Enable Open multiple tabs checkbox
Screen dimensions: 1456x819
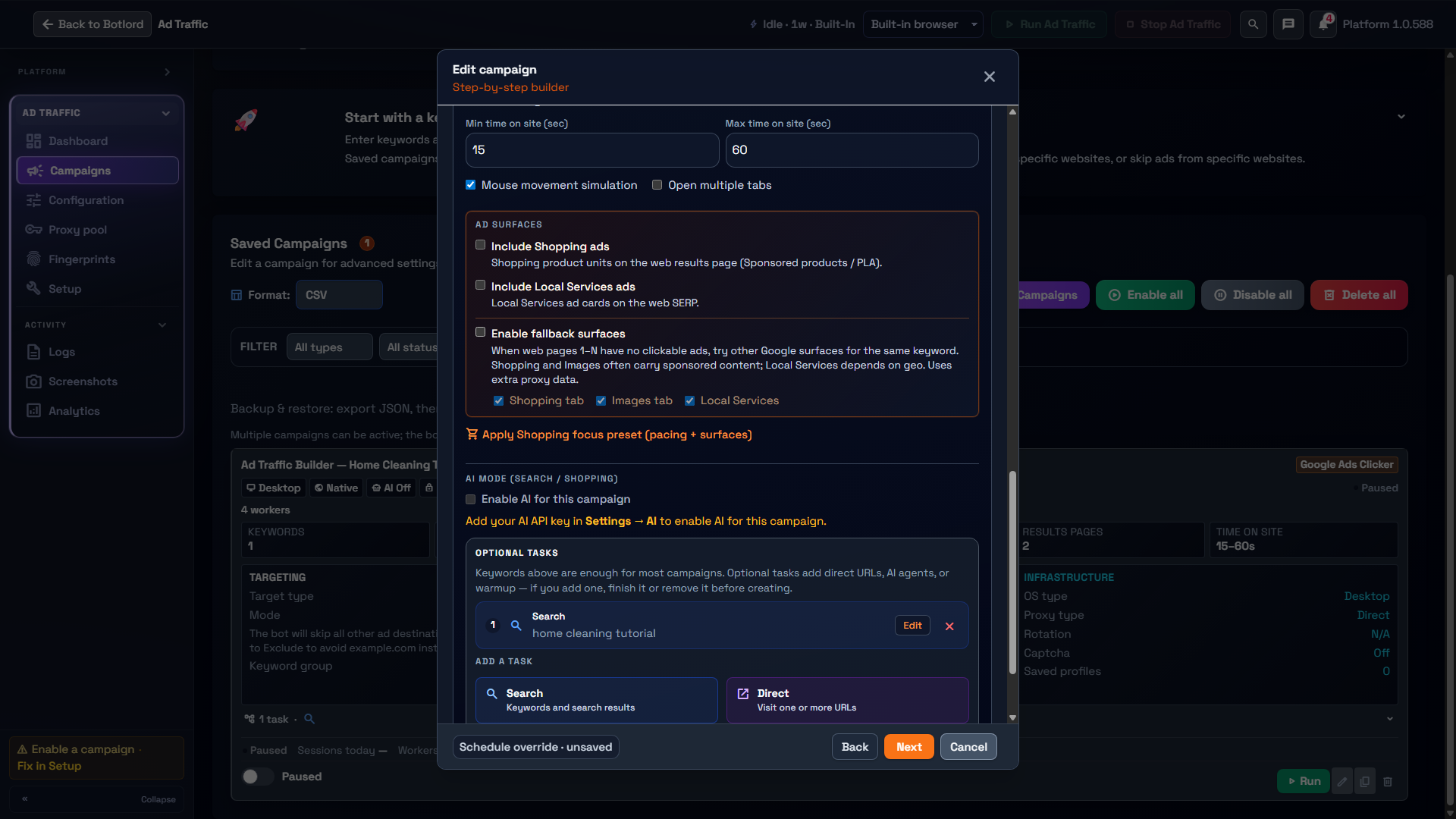coord(657,185)
